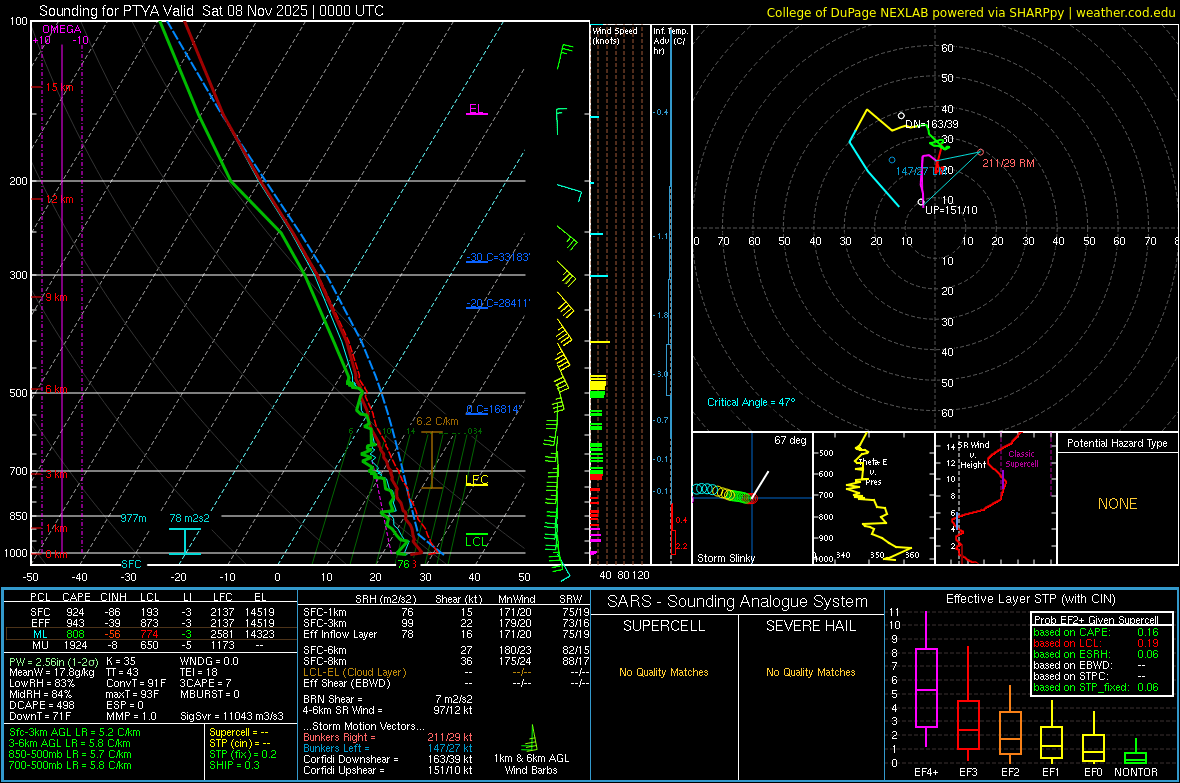
Task: Click the '12 km' height marker
Action: (59, 200)
